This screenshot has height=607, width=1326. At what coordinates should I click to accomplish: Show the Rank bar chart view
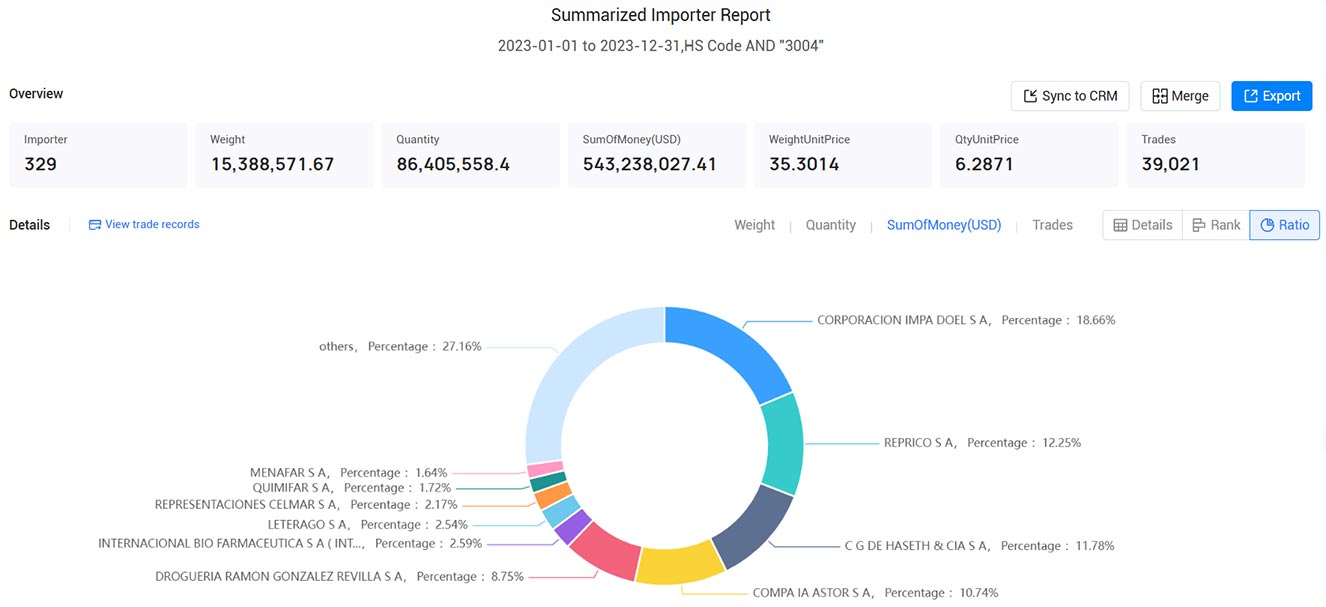click(1216, 225)
